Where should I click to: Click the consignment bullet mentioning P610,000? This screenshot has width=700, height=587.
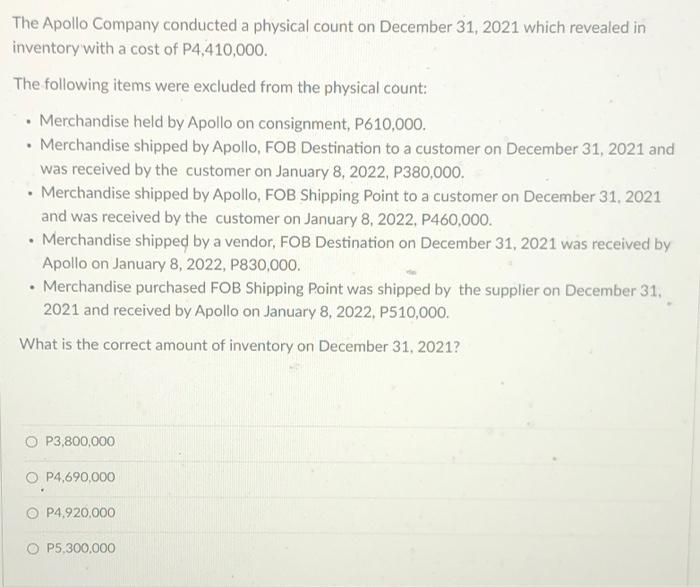pyautogui.click(x=233, y=122)
